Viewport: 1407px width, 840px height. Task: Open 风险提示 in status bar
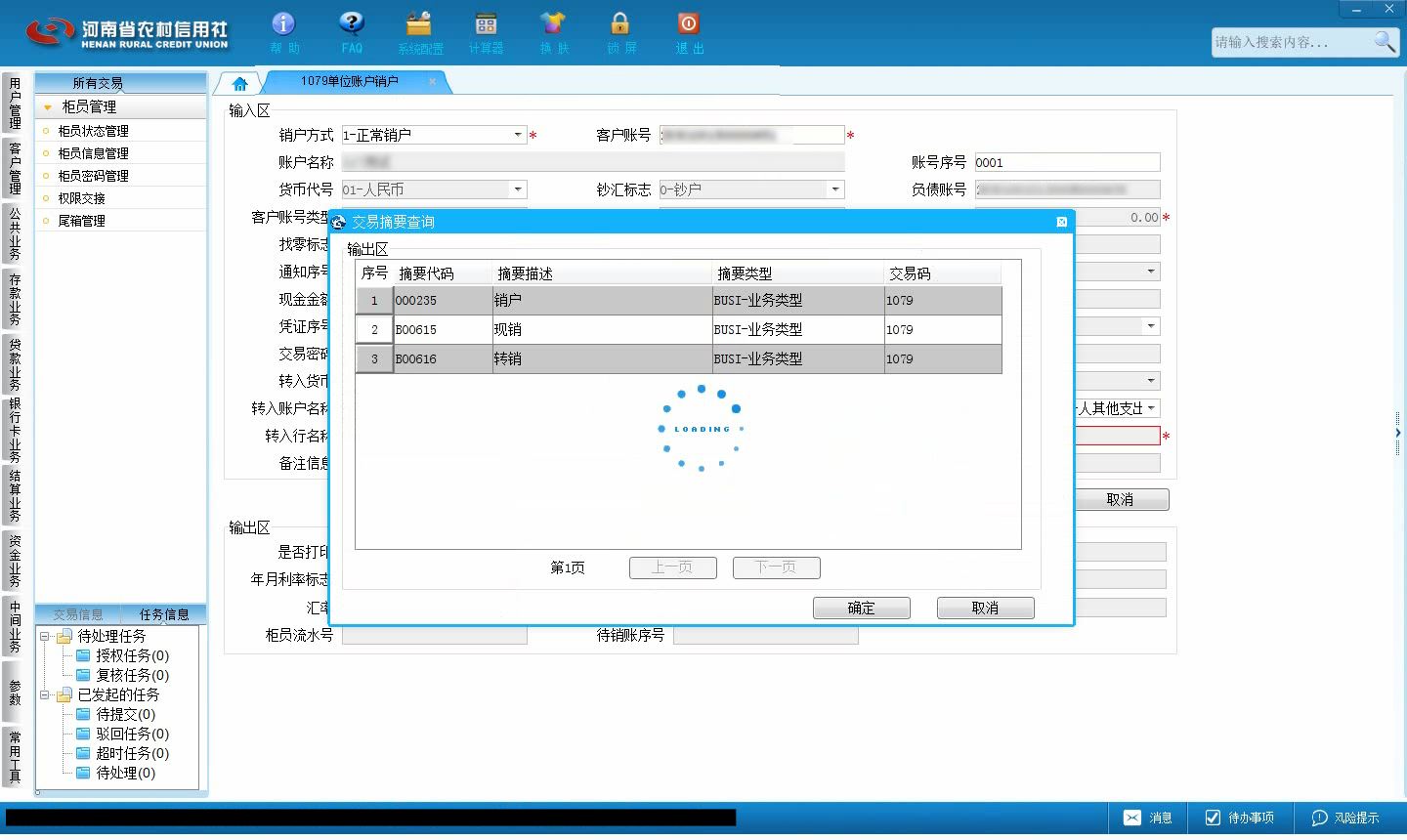[1345, 818]
